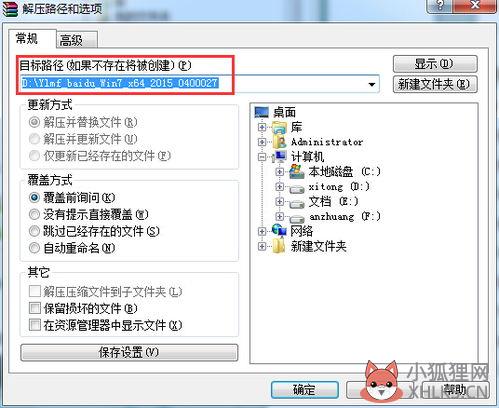Click the 确定 button
The height and width of the screenshot is (408, 499).
click(305, 389)
